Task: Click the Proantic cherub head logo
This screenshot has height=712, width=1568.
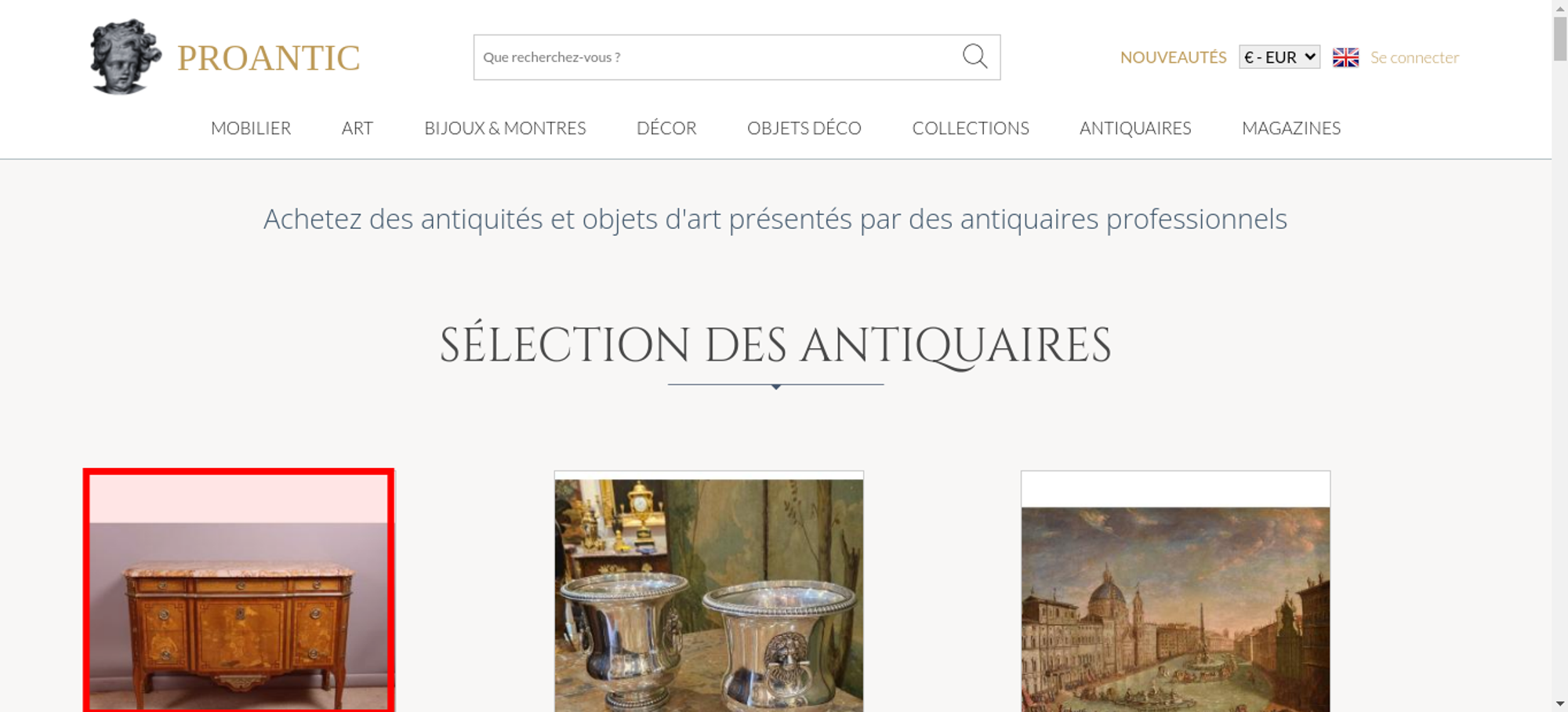Action: coord(125,56)
